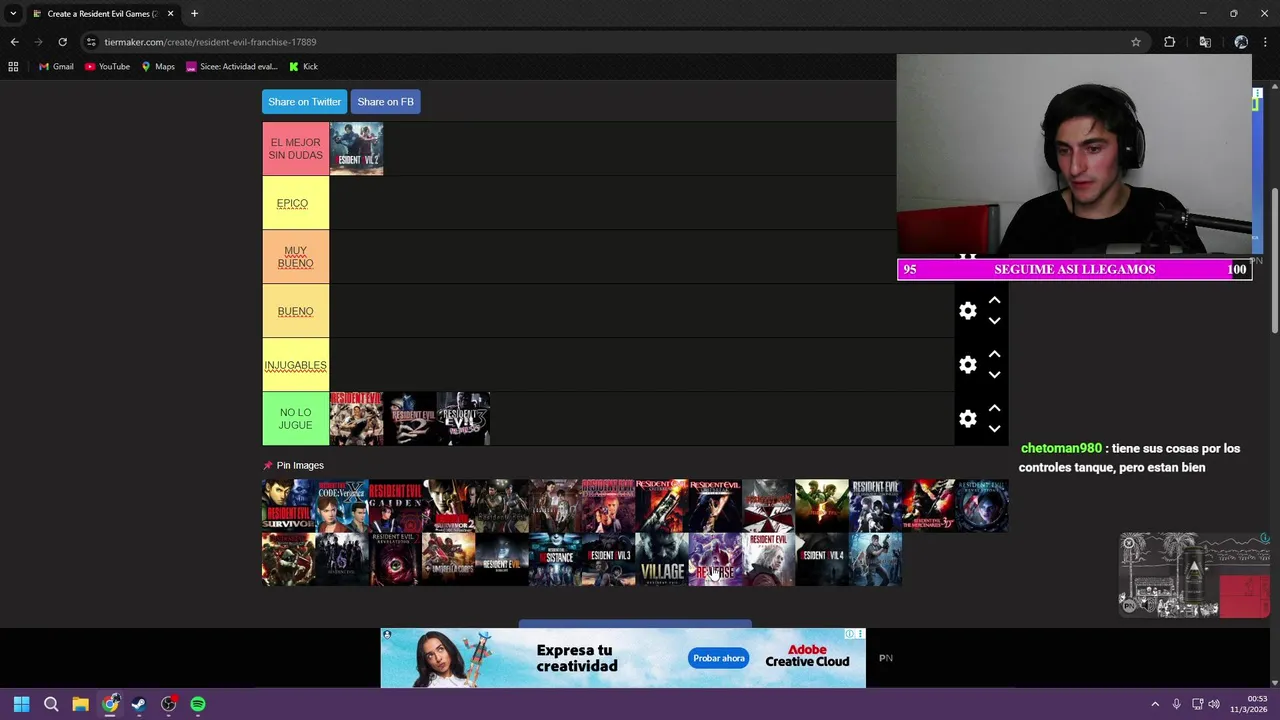Open browser extensions puzzle icon
The width and height of the screenshot is (1280, 720).
click(1169, 42)
